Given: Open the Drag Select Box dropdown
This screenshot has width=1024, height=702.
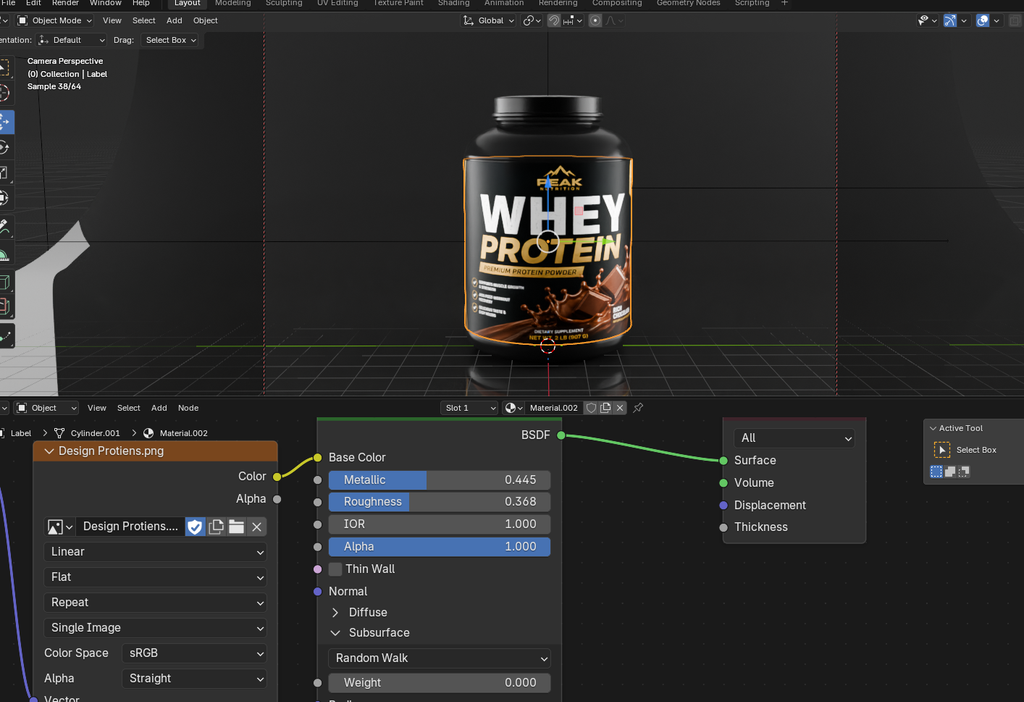Looking at the screenshot, I should [170, 40].
